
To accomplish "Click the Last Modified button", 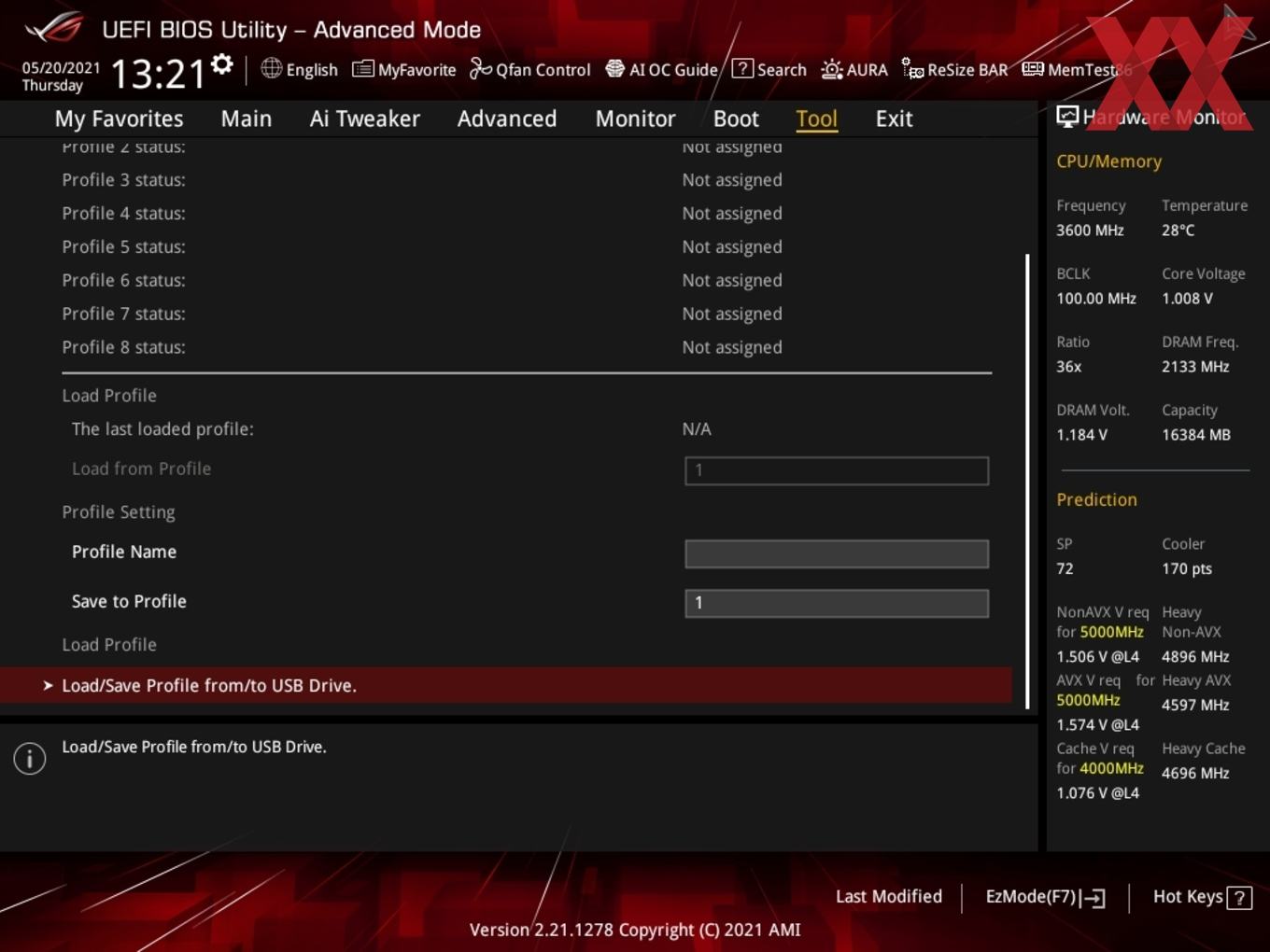I will click(x=889, y=896).
